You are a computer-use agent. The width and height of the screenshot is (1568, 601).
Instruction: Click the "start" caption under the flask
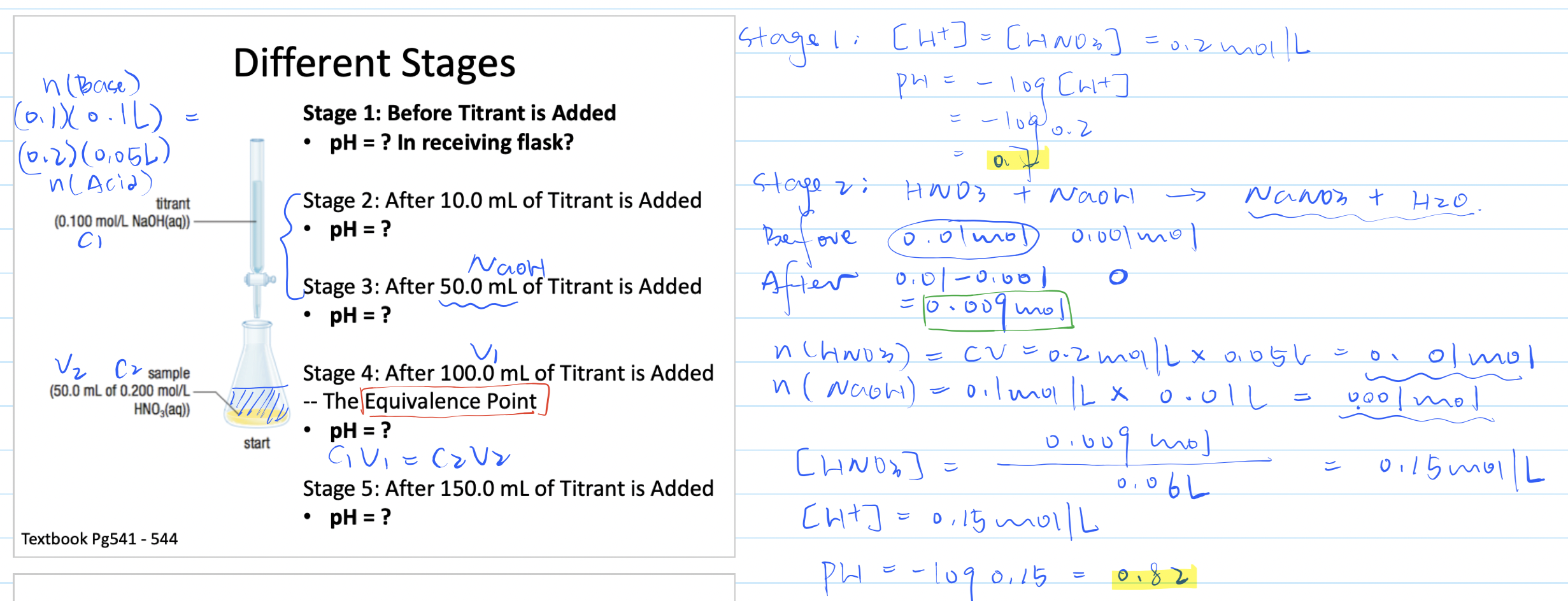click(x=257, y=443)
